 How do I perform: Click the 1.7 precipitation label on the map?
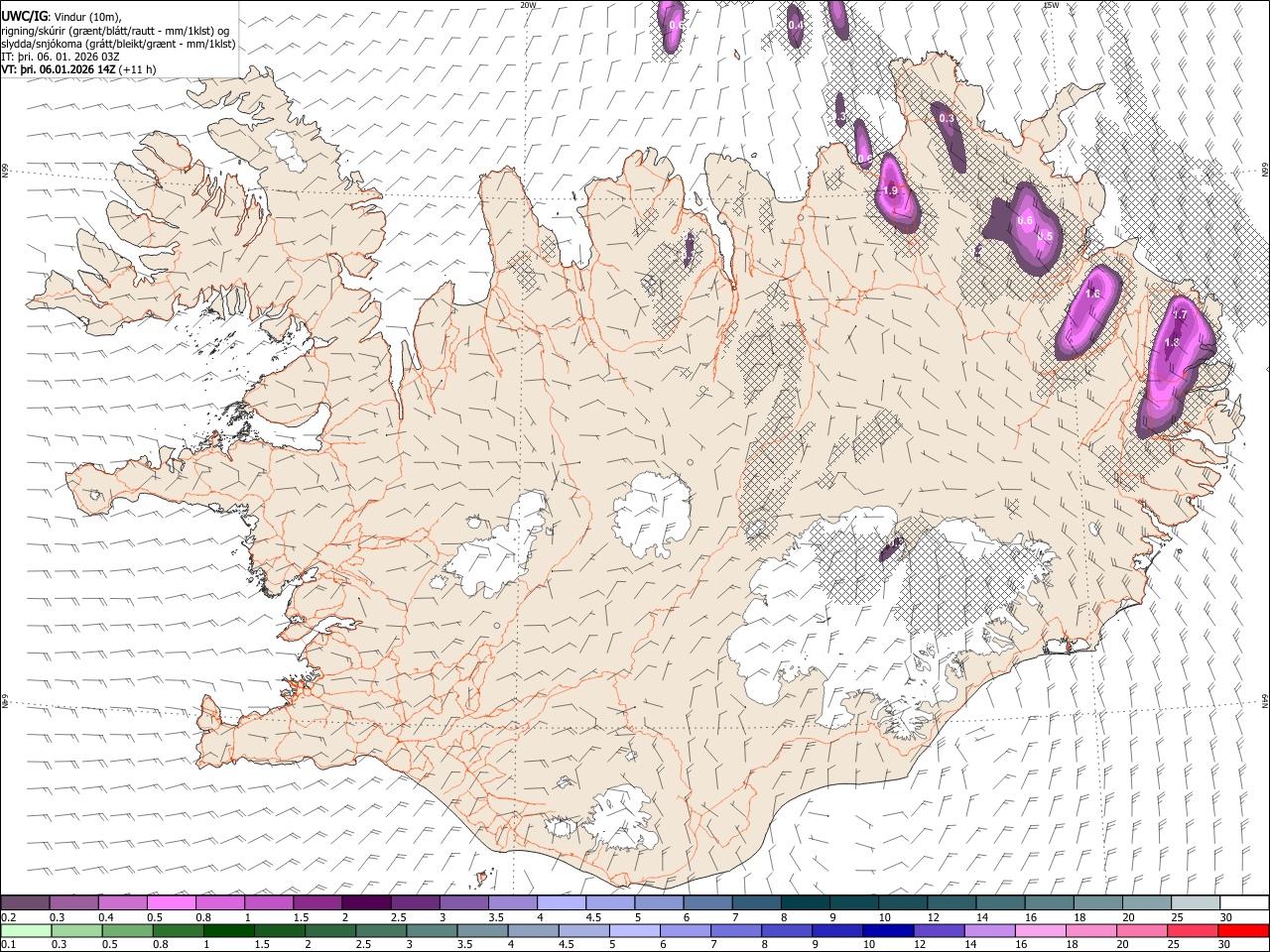(x=1180, y=315)
